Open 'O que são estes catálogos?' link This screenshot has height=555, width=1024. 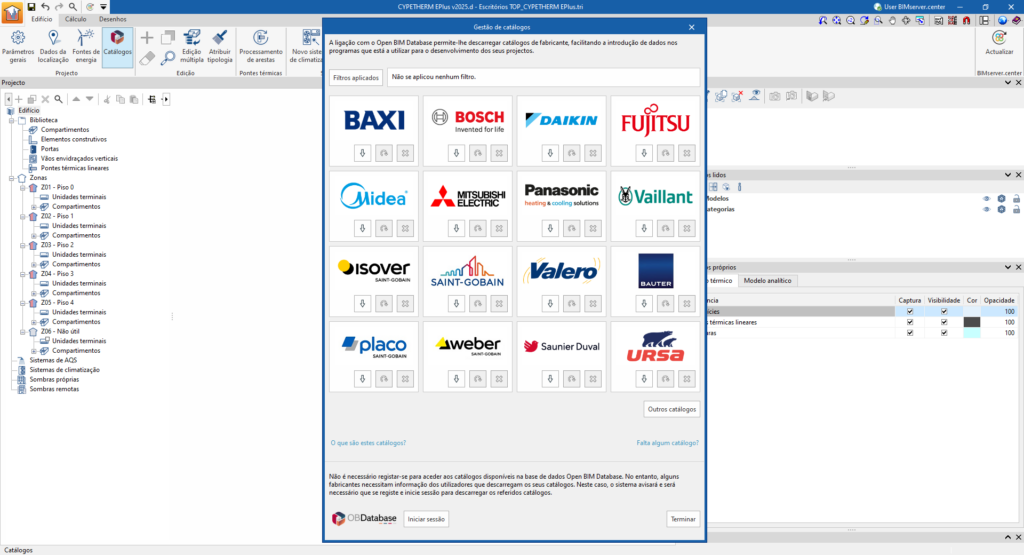pyautogui.click(x=368, y=443)
